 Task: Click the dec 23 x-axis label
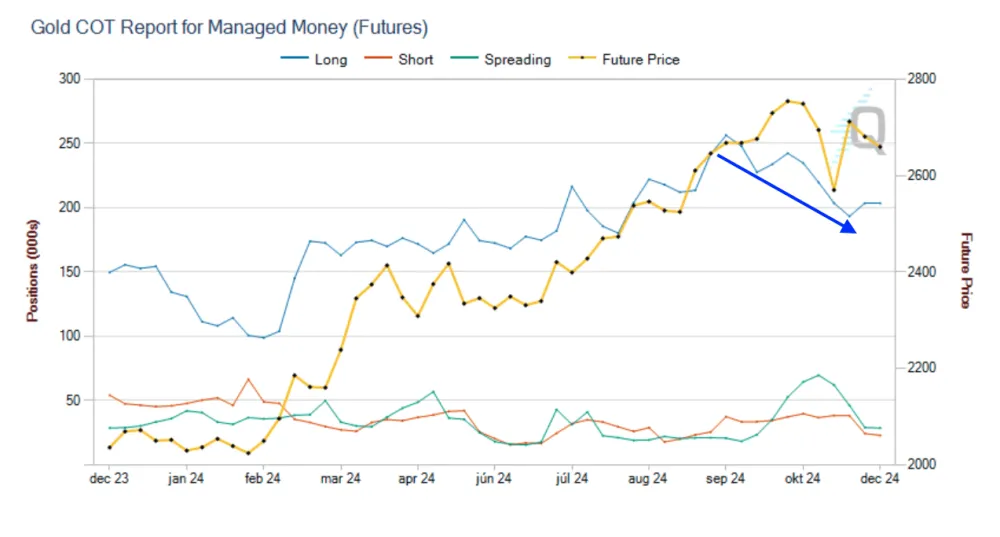pos(109,480)
